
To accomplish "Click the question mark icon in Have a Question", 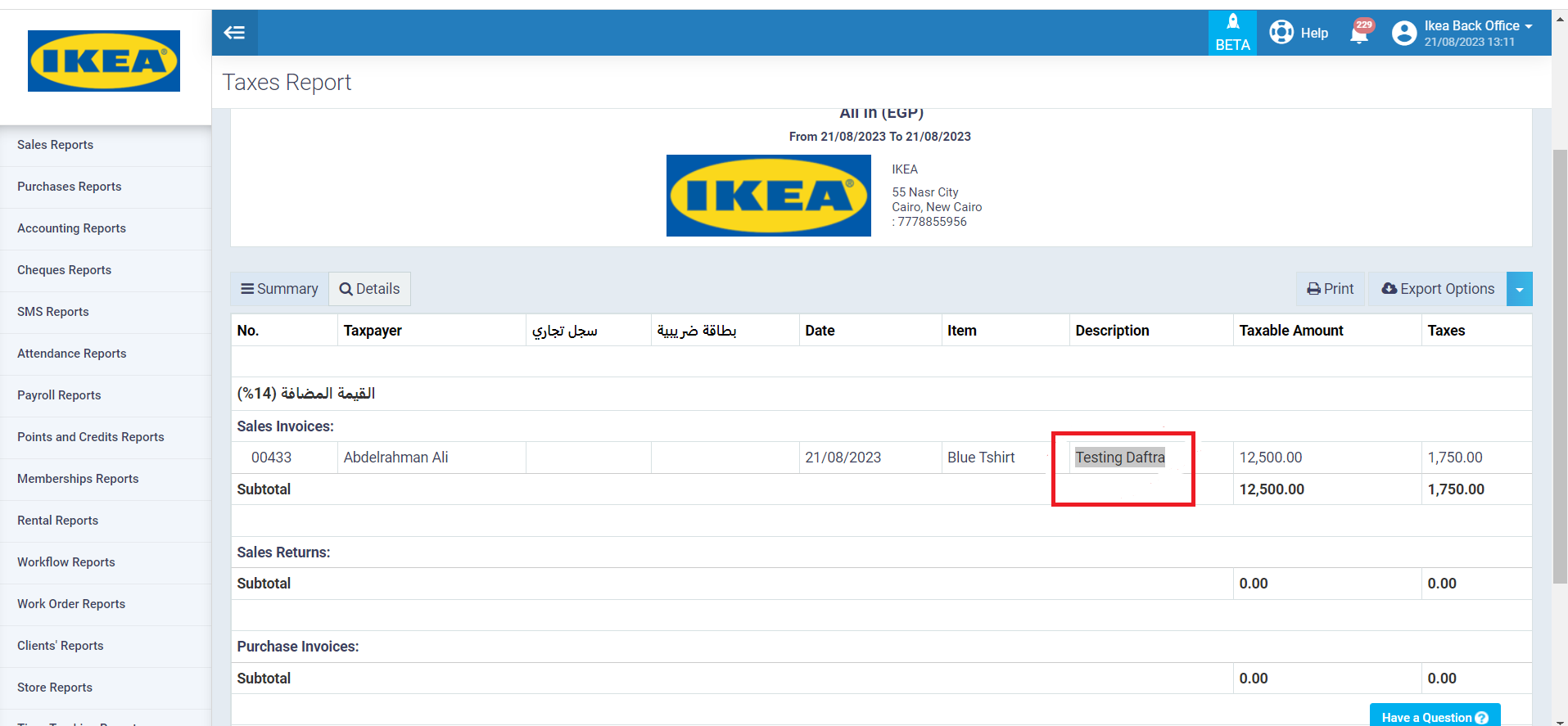I will tap(1481, 718).
